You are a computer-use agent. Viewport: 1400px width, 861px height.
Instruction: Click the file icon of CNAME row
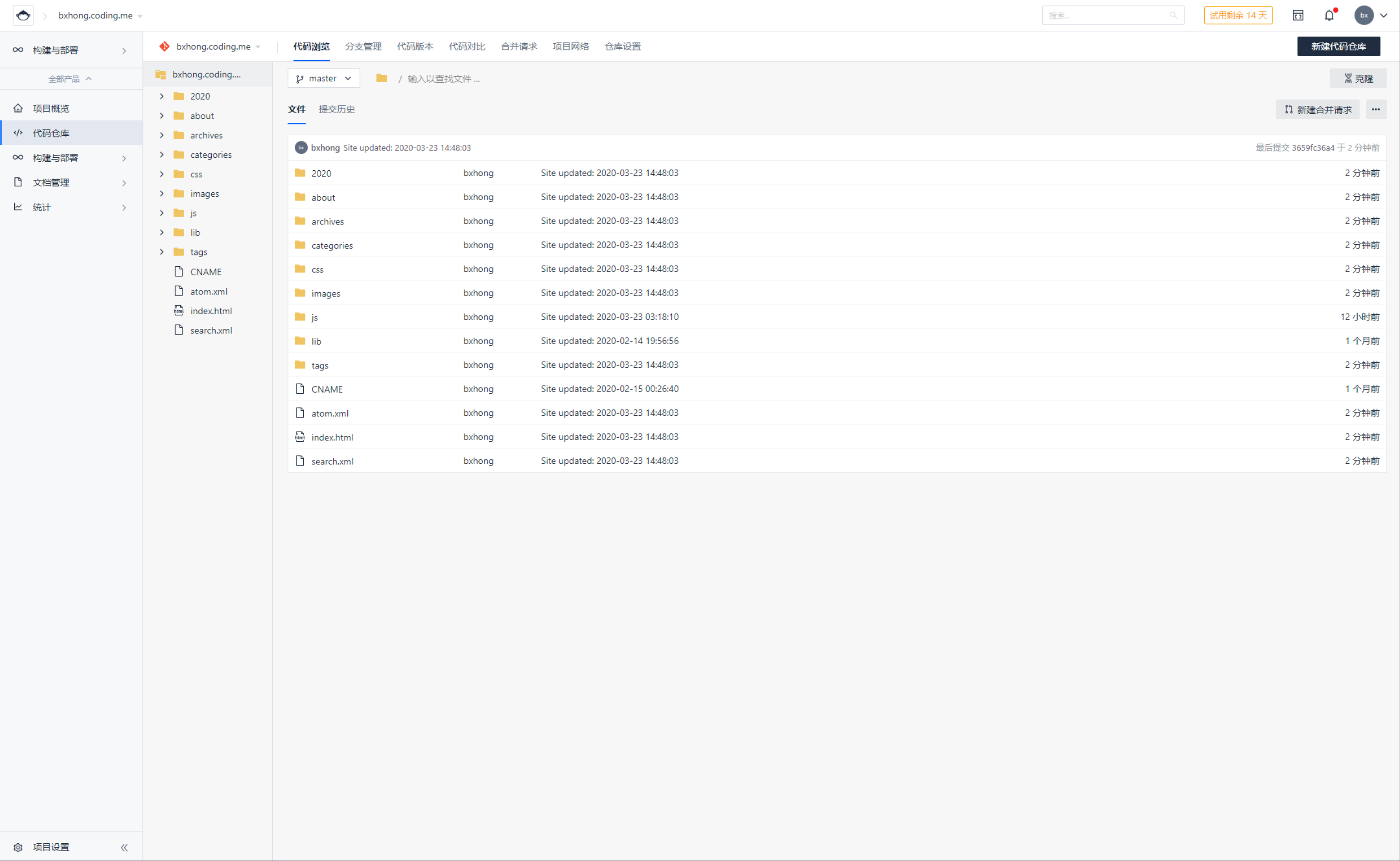pyautogui.click(x=300, y=389)
